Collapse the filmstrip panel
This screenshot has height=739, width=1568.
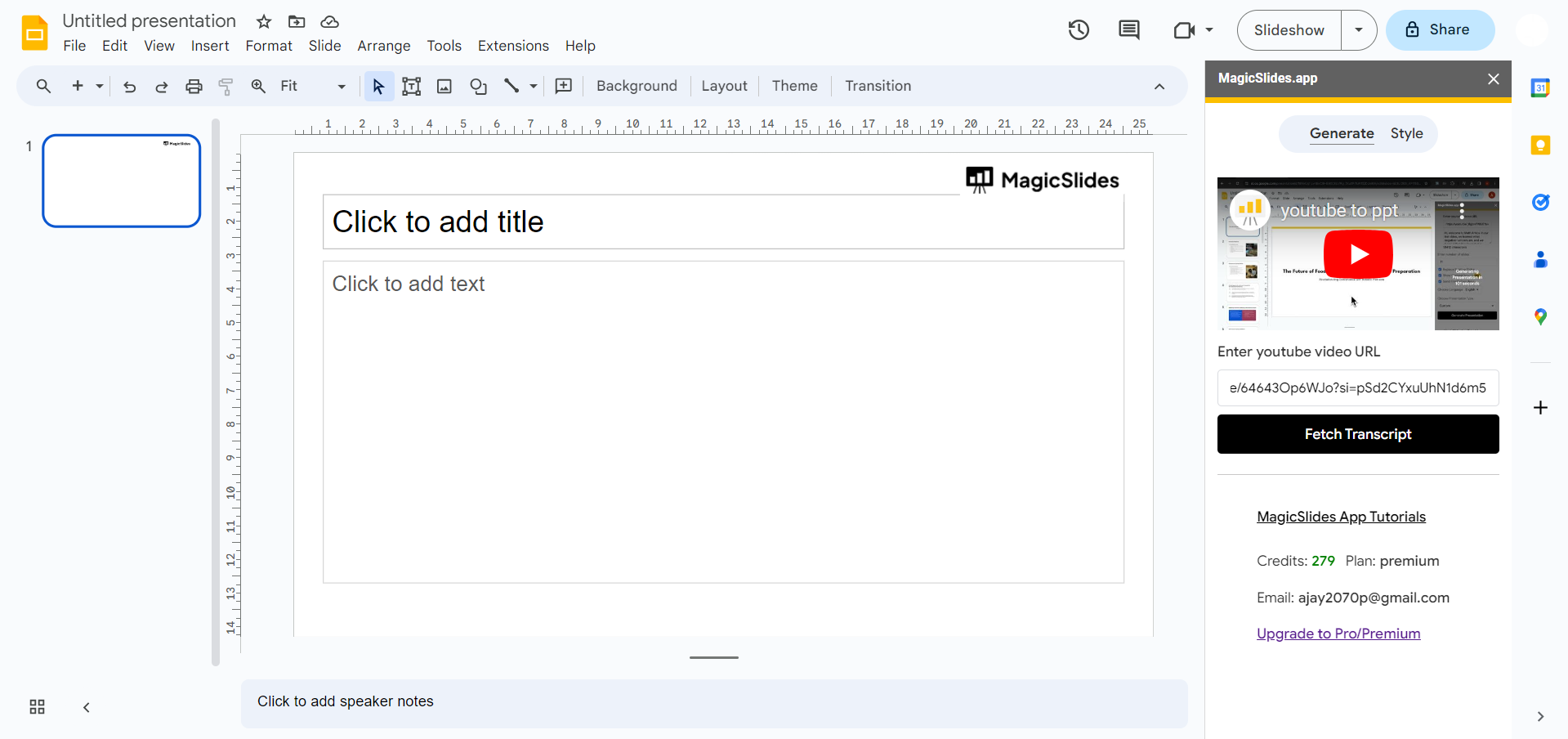click(x=86, y=707)
